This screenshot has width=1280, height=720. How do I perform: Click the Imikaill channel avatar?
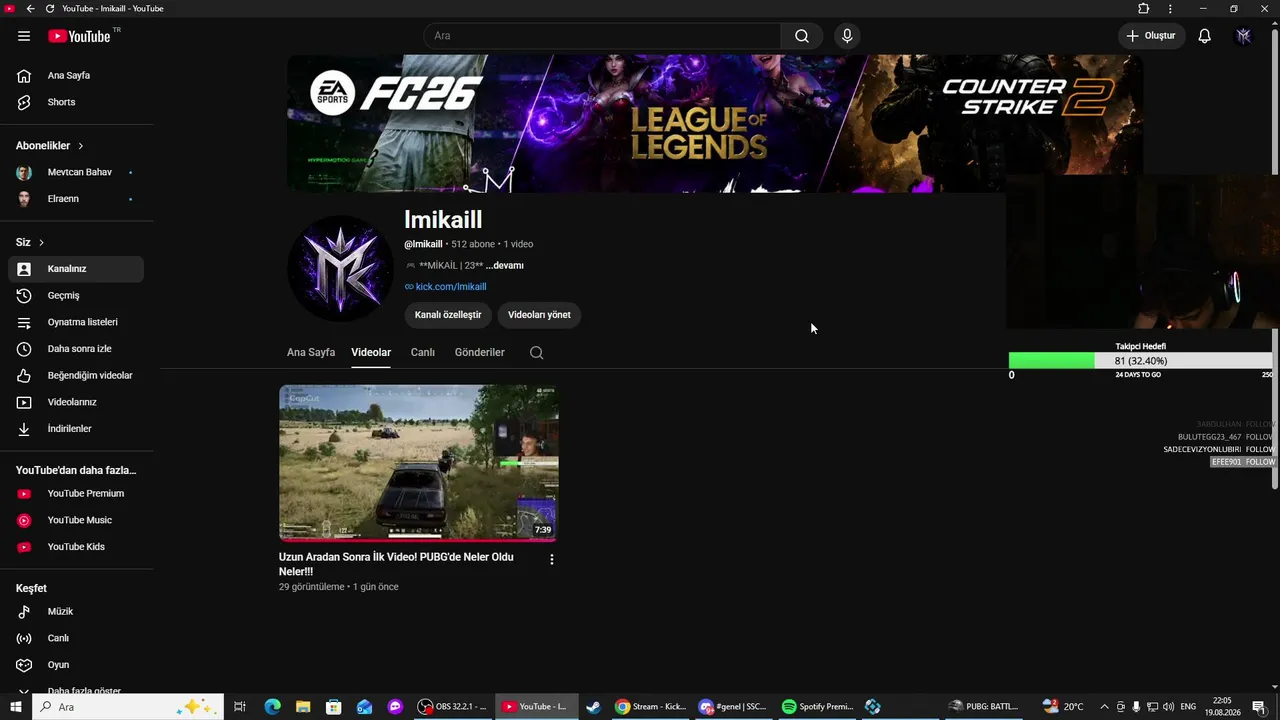click(x=341, y=268)
